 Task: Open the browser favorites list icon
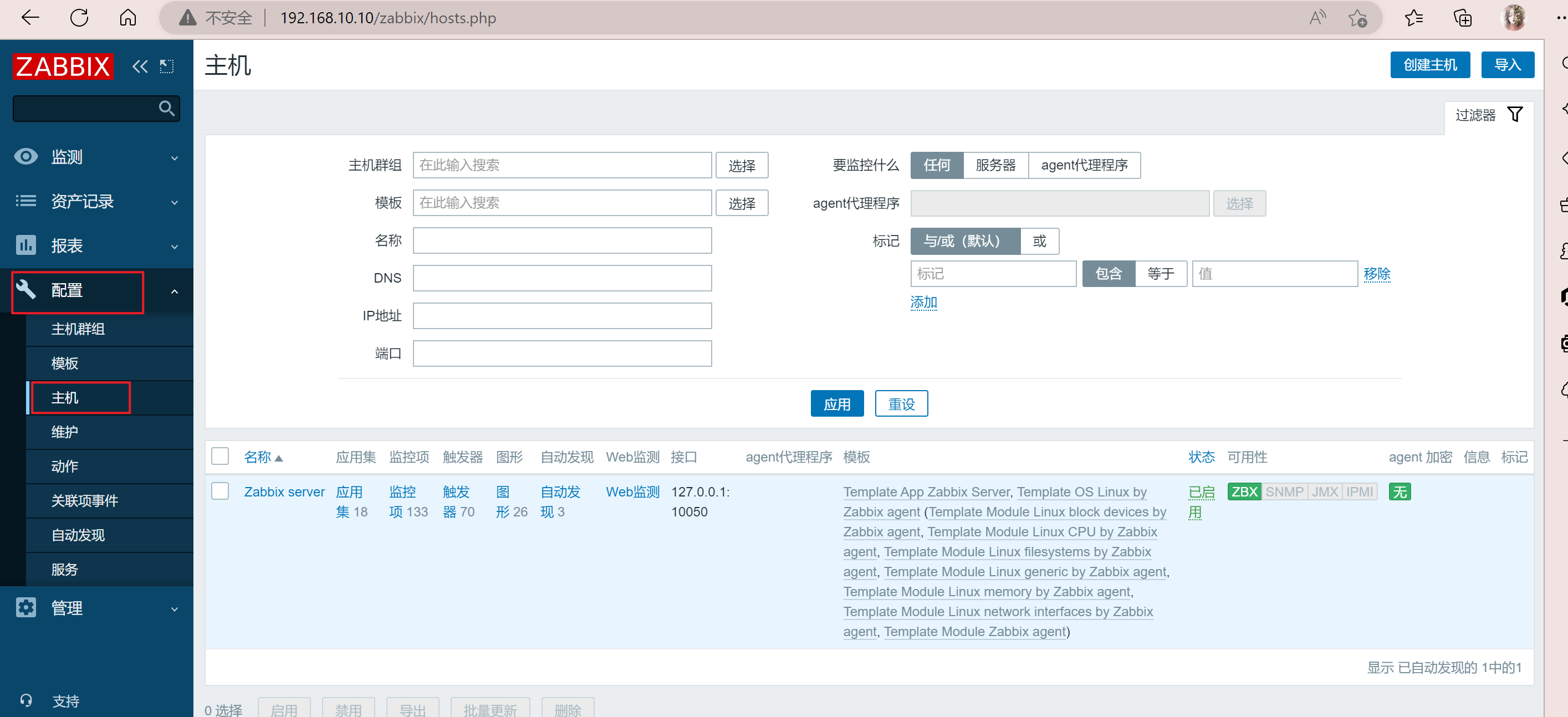[x=1413, y=18]
